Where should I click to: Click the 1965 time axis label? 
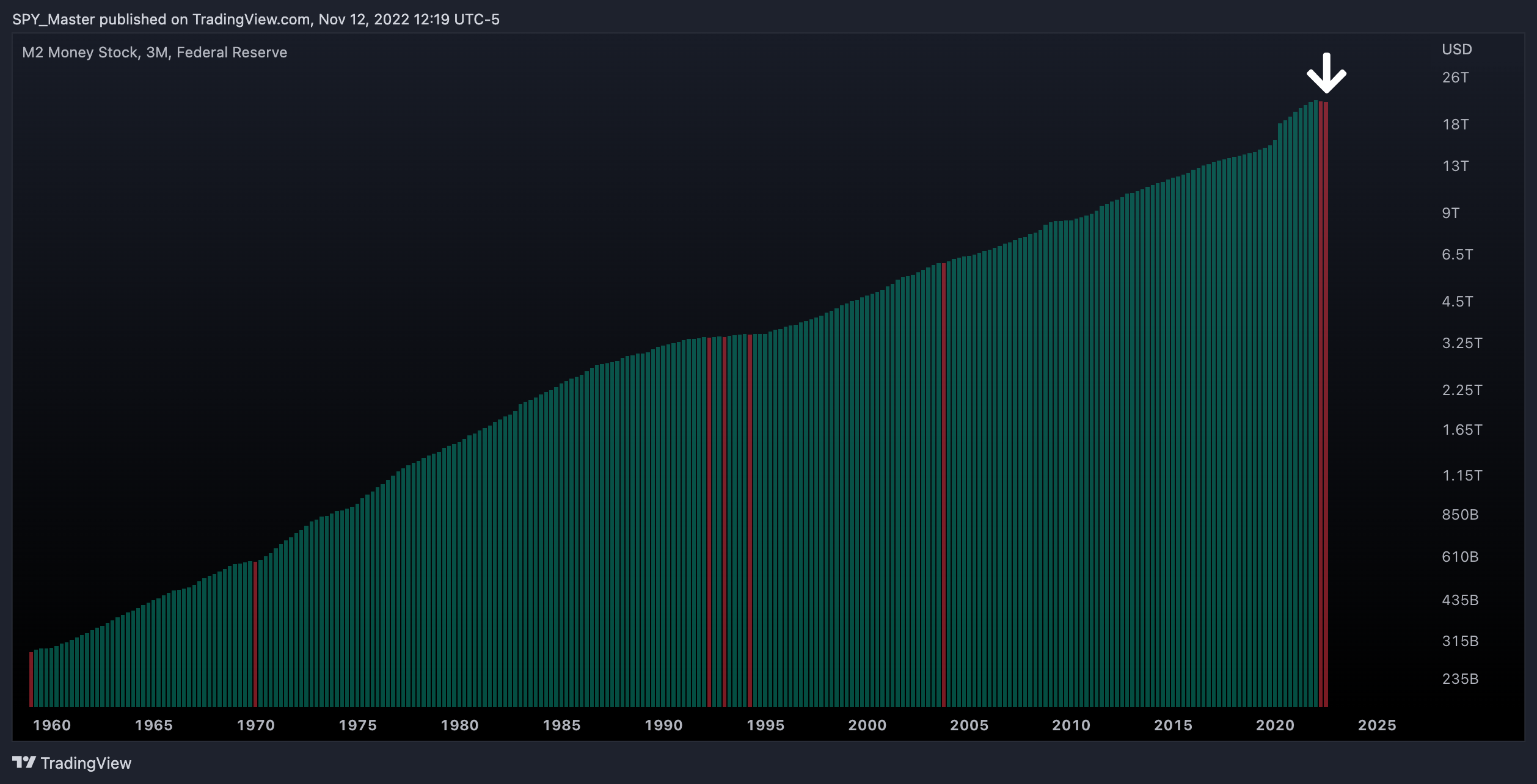(154, 725)
